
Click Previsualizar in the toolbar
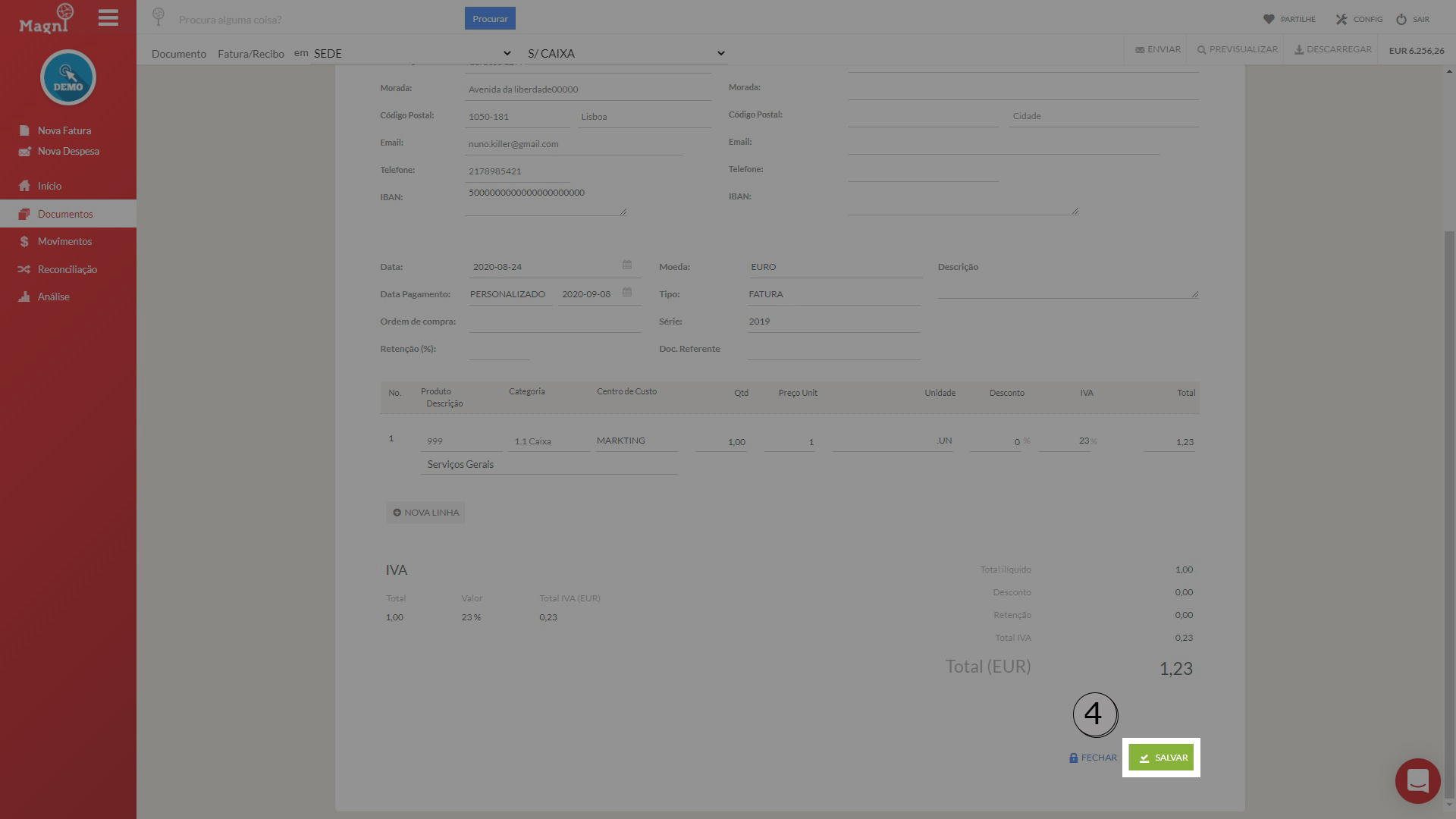[x=1238, y=49]
